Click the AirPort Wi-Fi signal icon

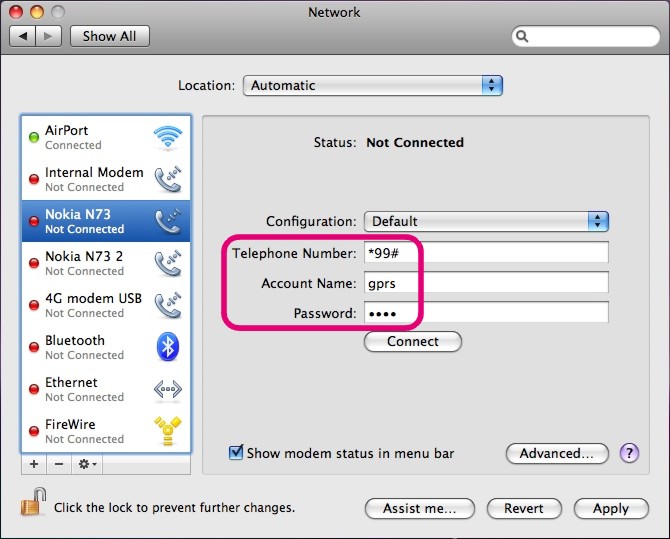coord(168,137)
